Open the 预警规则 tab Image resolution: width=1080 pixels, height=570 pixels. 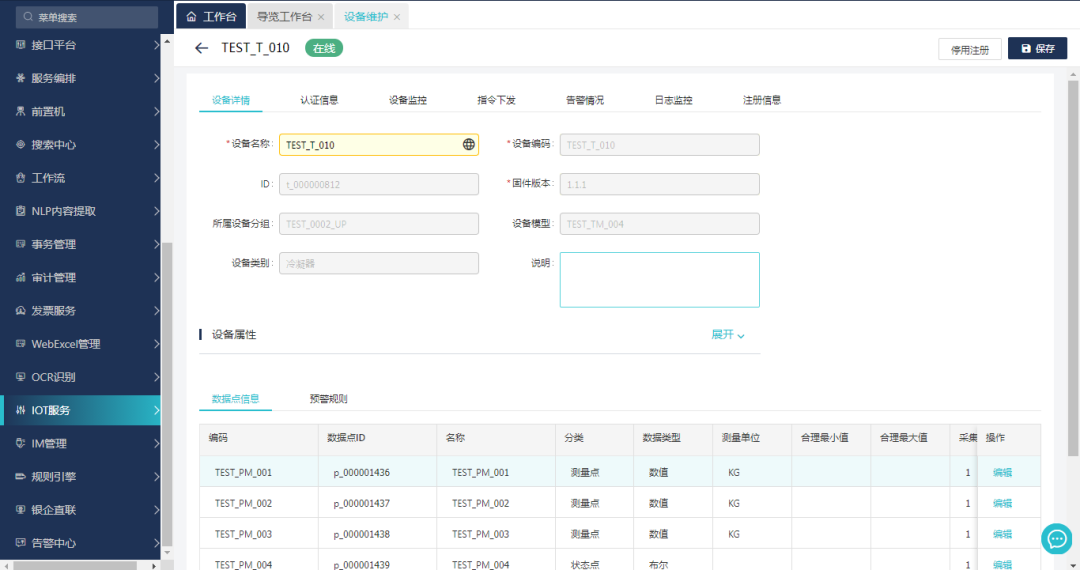(328, 399)
